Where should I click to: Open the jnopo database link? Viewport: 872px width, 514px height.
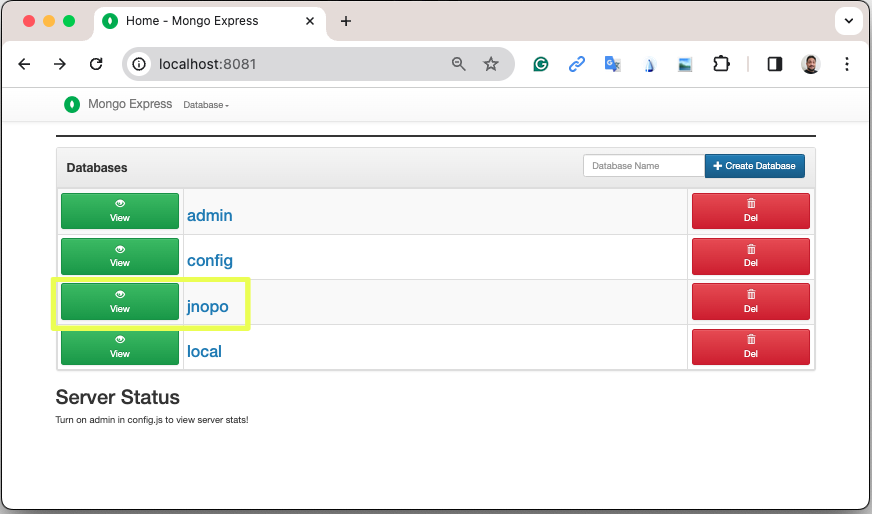(x=207, y=307)
